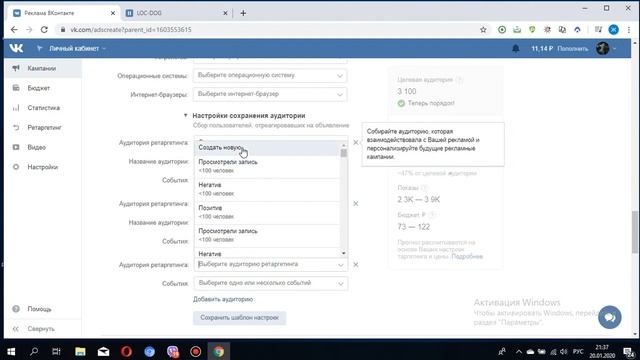Click Подробнее link in forecast

467,256
